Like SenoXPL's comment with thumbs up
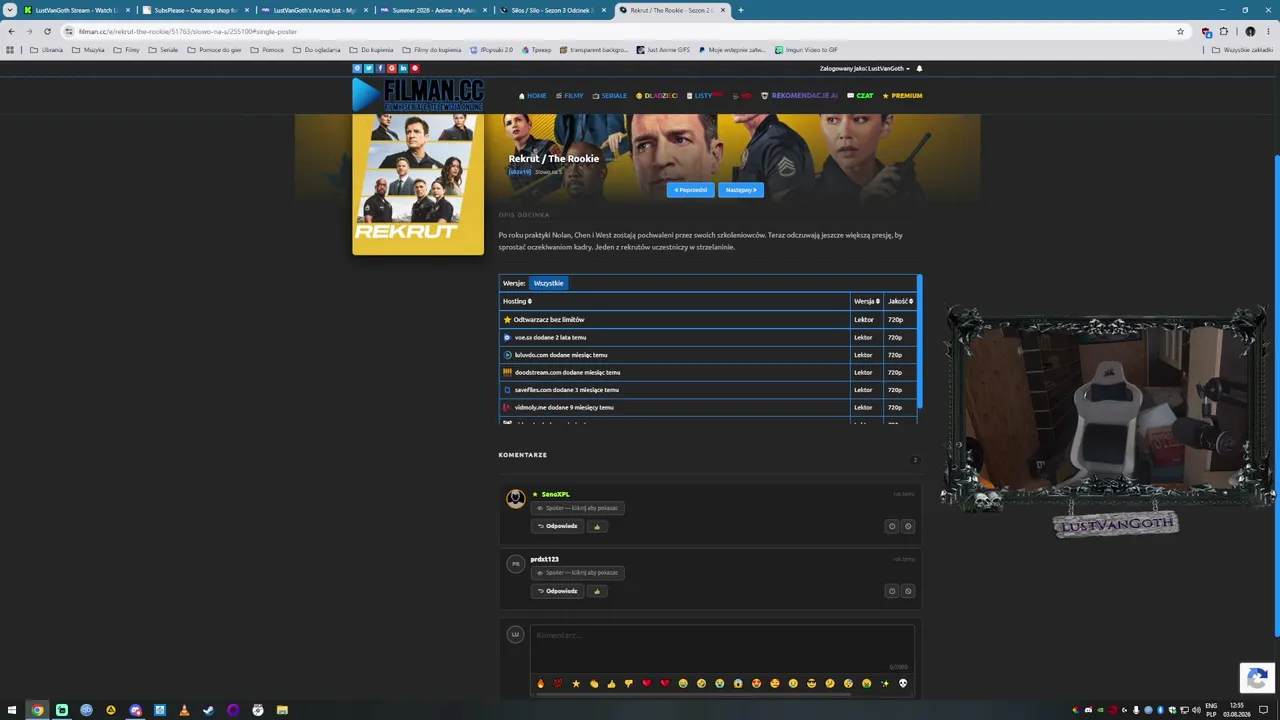Image resolution: width=1280 pixels, height=720 pixels. [597, 526]
